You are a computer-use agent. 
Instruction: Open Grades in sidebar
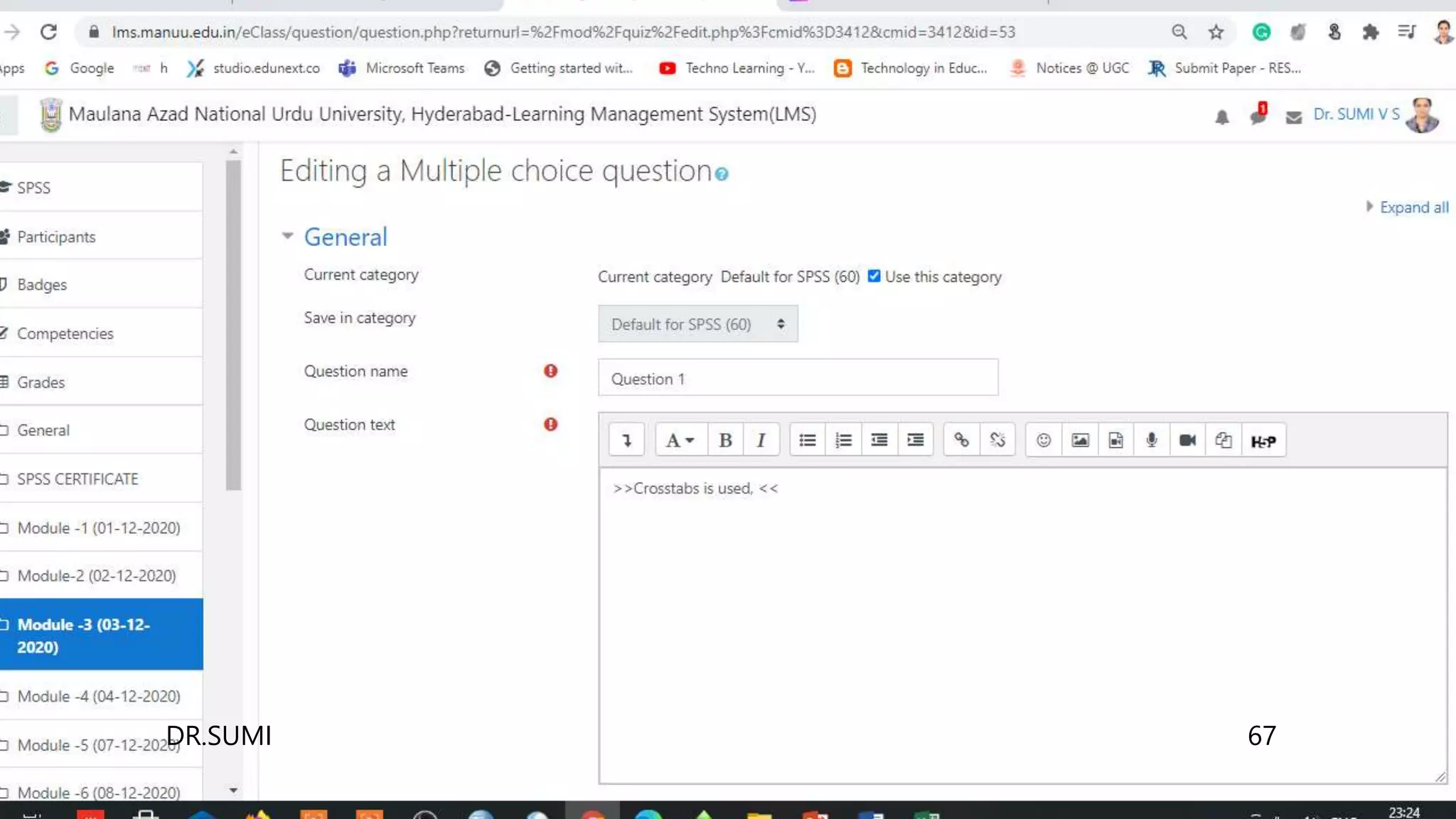41,382
